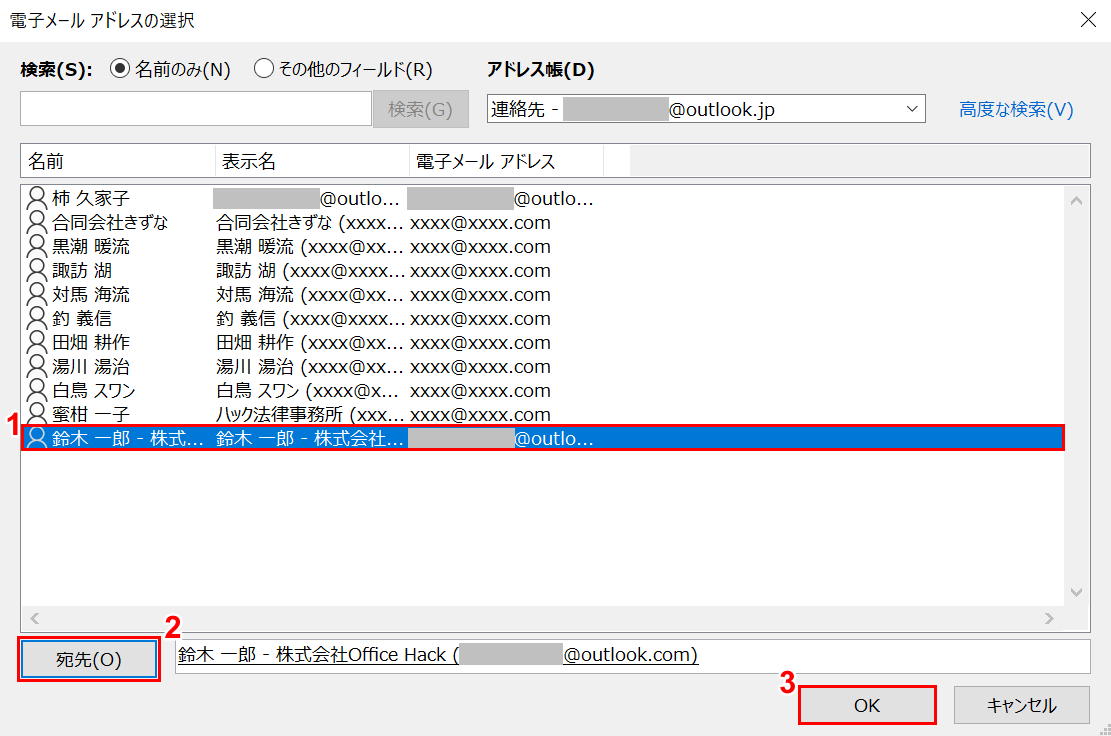This screenshot has width=1111, height=736.
Task: Open 高度な検索(V) link
Action: tap(1016, 110)
